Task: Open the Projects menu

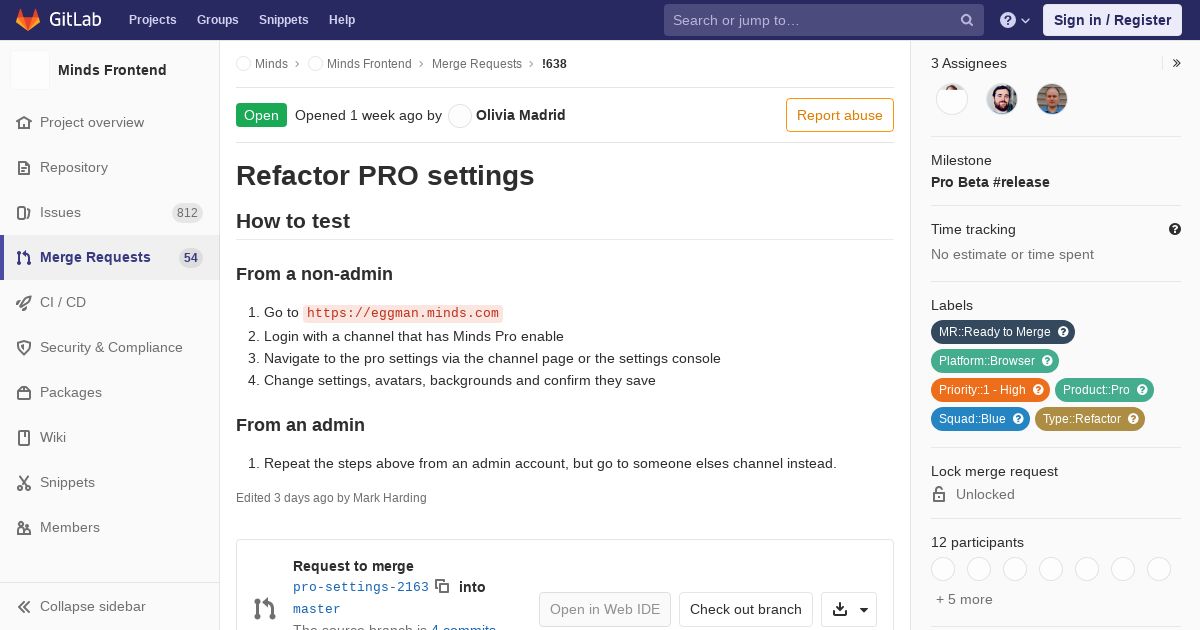Action: point(152,20)
